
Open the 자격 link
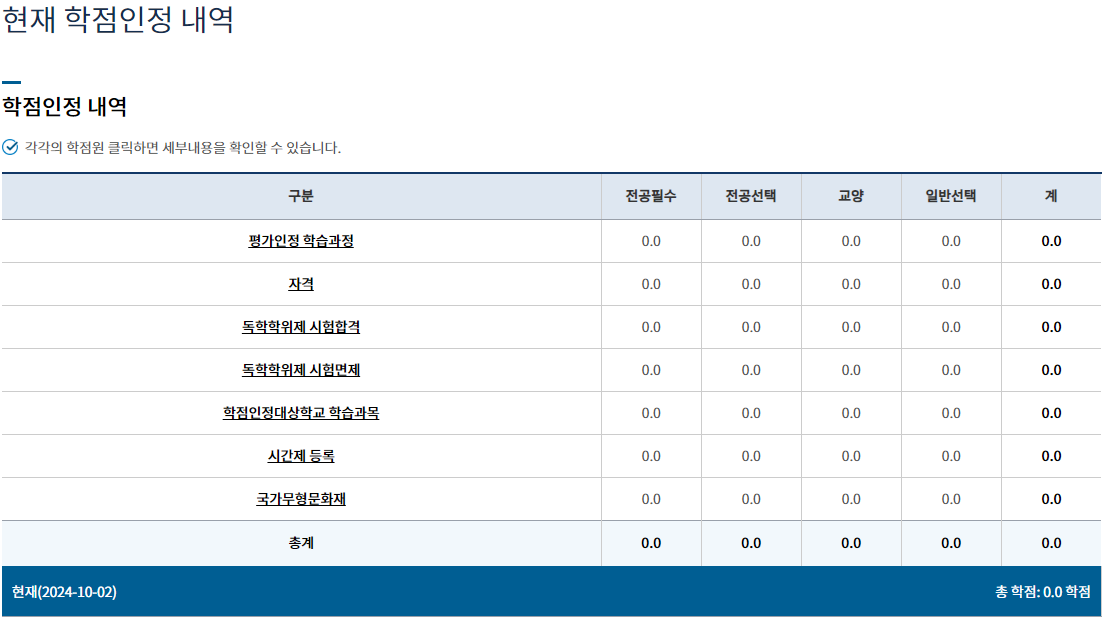coord(301,284)
